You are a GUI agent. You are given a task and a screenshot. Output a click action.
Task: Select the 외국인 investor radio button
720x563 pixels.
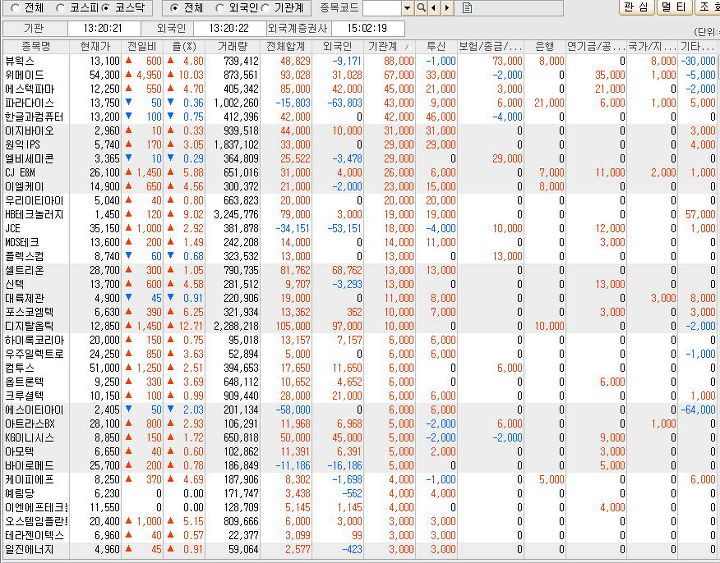click(219, 8)
